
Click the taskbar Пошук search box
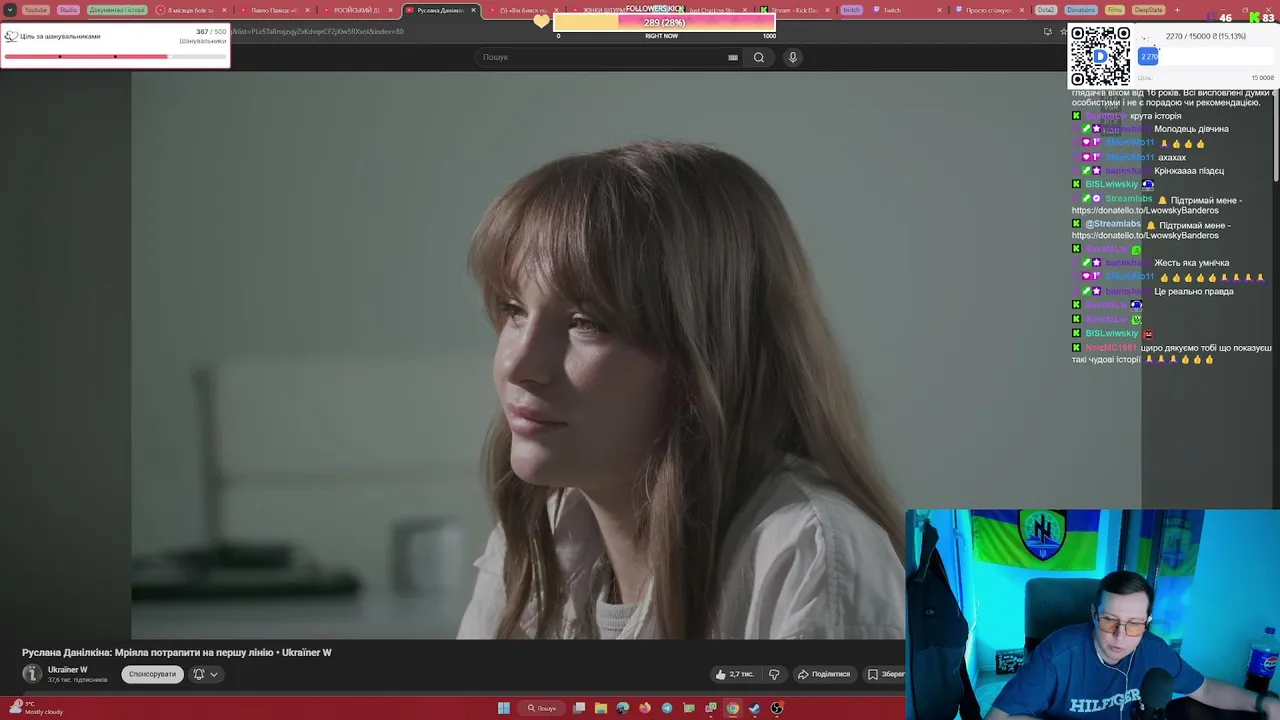542,708
